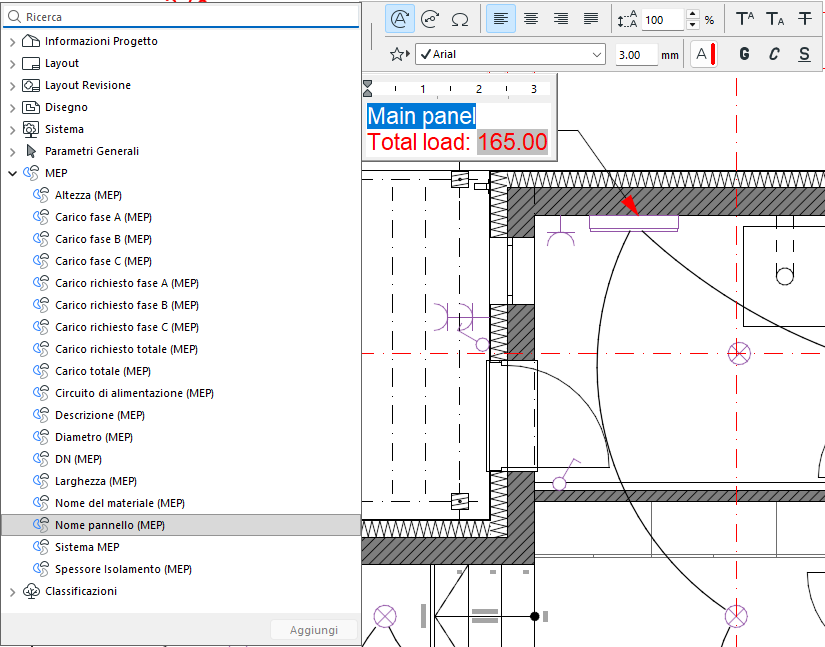
Task: Select the Nome pannello (MEP) row
Action: pos(180,525)
